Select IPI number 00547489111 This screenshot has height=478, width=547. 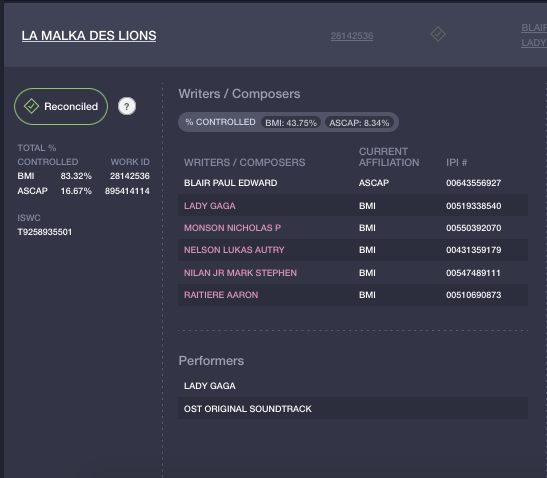(473, 273)
